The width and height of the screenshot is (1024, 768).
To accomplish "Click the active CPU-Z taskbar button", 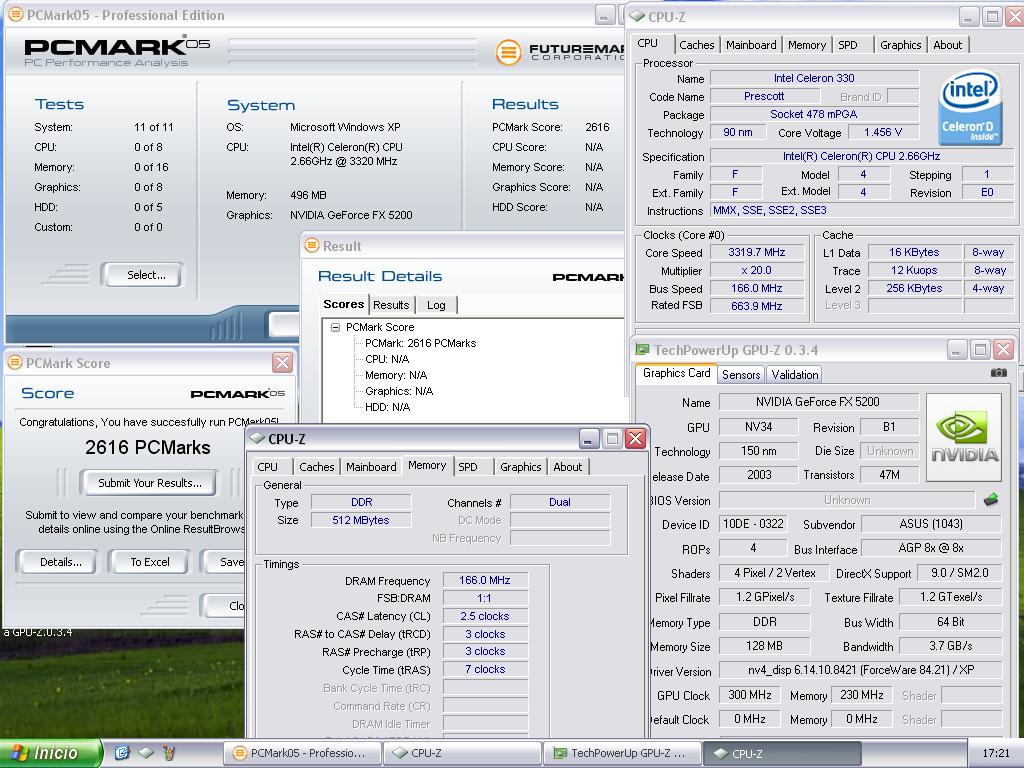I will (782, 753).
